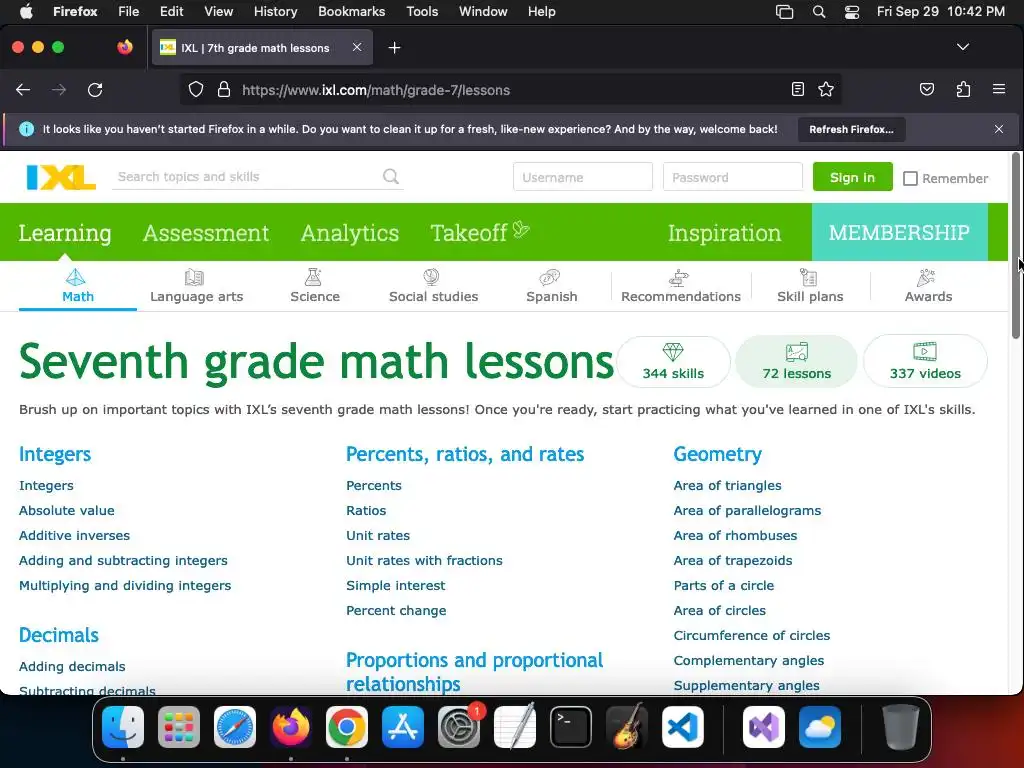Dismiss the Firefox refresh notification bar
The width and height of the screenshot is (1024, 768).
pyautogui.click(x=999, y=129)
